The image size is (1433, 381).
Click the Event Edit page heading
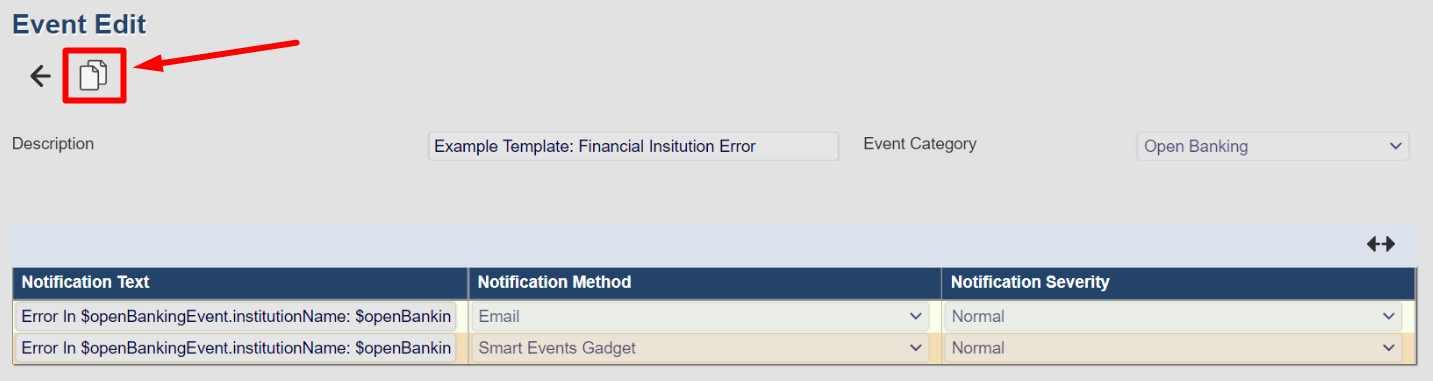point(79,24)
